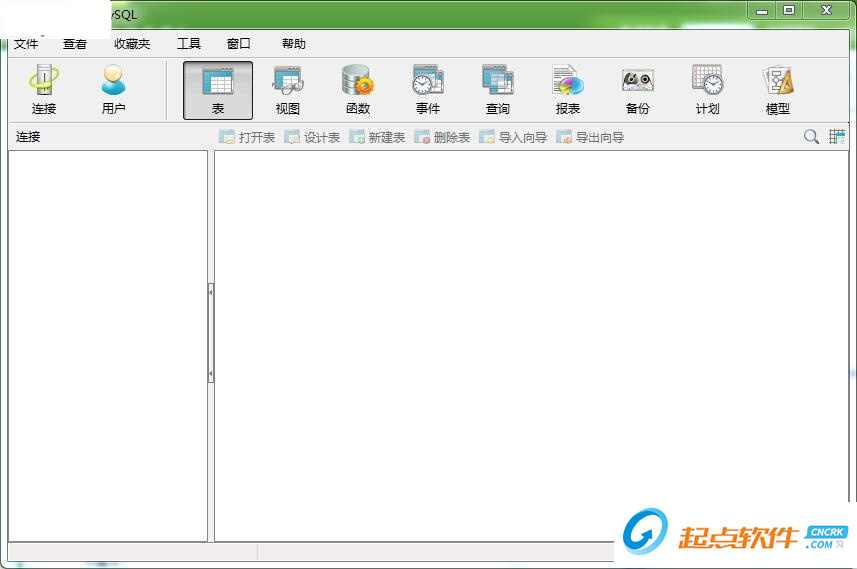Image resolution: width=857 pixels, height=569 pixels.
Task: Open the 备份 (Backup) toolbar icon
Action: tap(637, 90)
